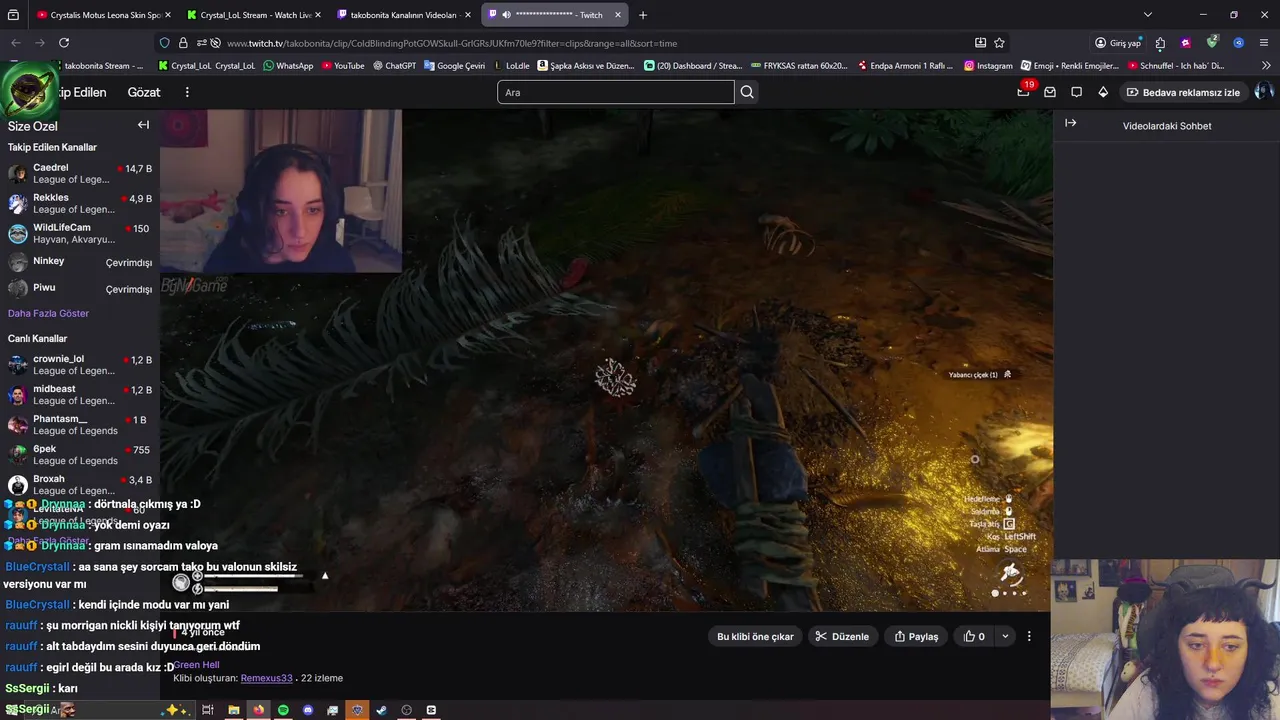This screenshot has height=720, width=1280.
Task: Open the Twitch inbox envelope icon
Action: click(x=1050, y=92)
